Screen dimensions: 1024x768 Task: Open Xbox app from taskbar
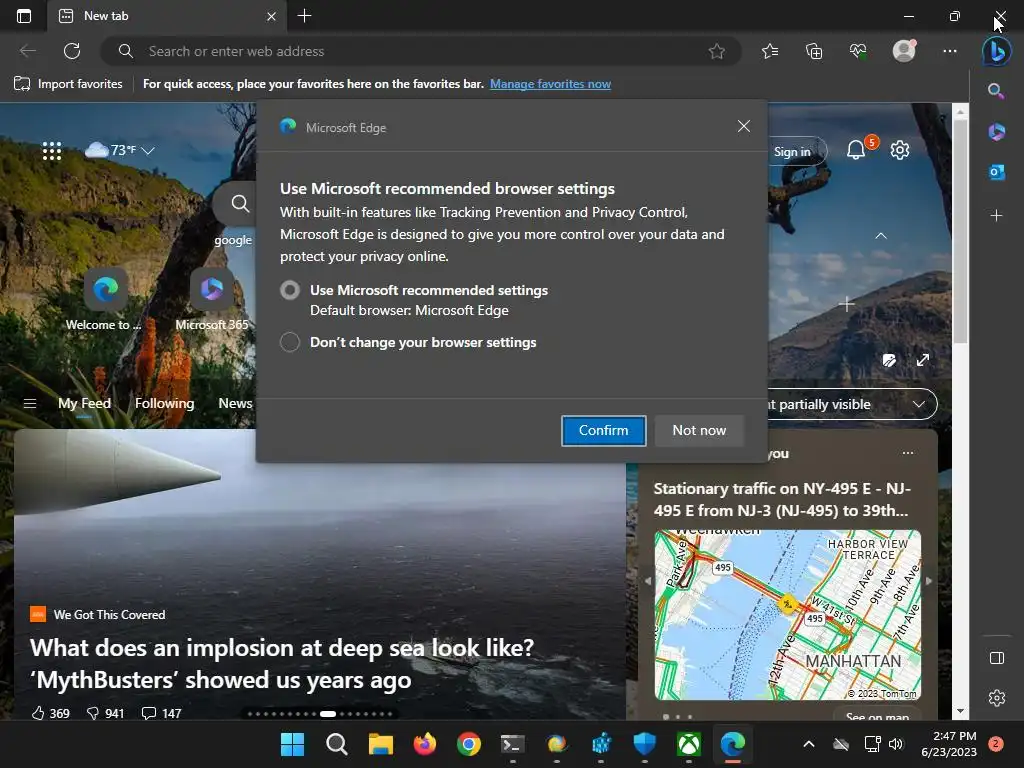(688, 744)
